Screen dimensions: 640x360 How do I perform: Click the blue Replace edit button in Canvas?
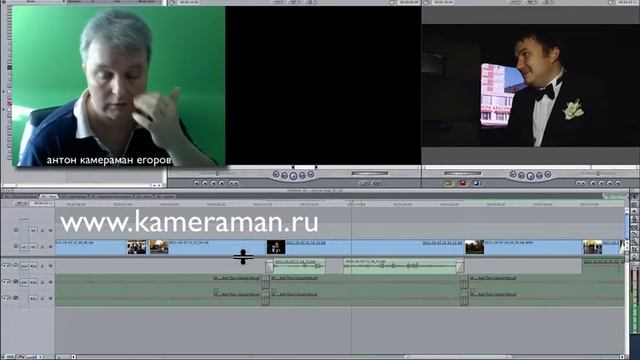476,183
